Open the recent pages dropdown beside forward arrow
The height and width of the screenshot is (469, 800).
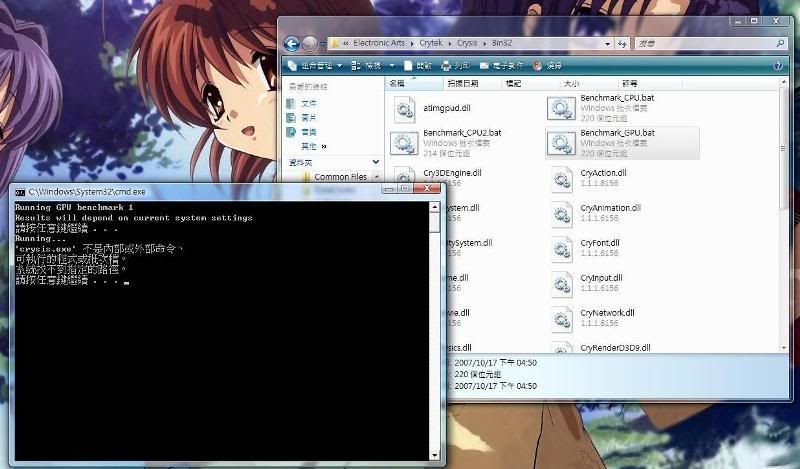[x=322, y=44]
